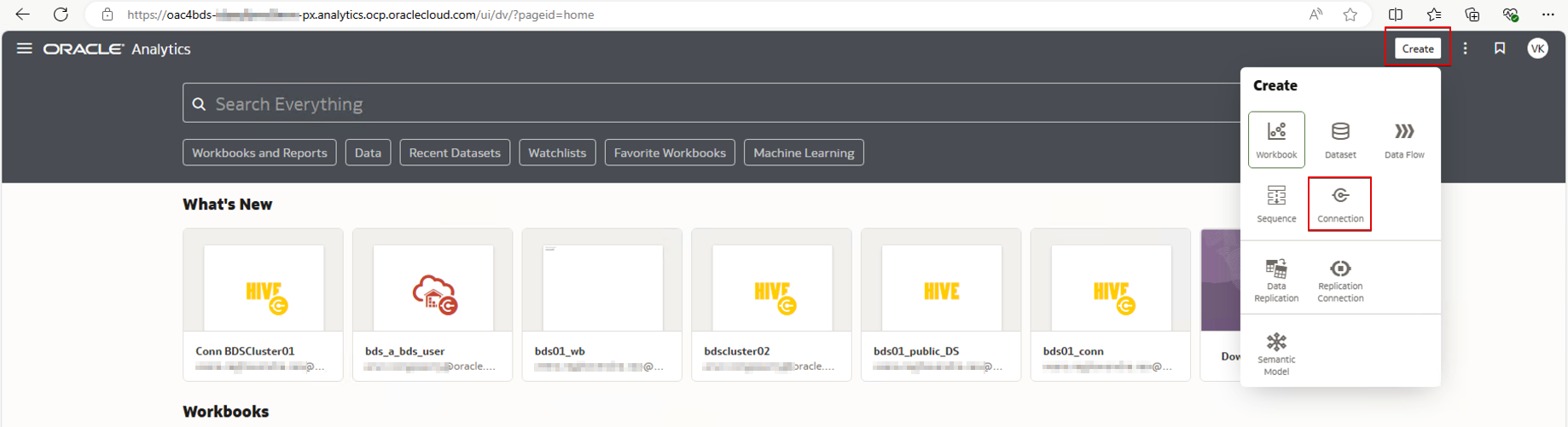Open browser settings and more menu
The image size is (1568, 427).
pyautogui.click(x=1548, y=14)
